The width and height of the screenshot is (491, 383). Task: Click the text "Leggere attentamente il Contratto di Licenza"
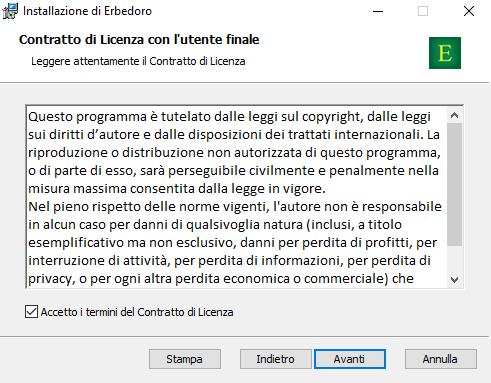coord(138,61)
